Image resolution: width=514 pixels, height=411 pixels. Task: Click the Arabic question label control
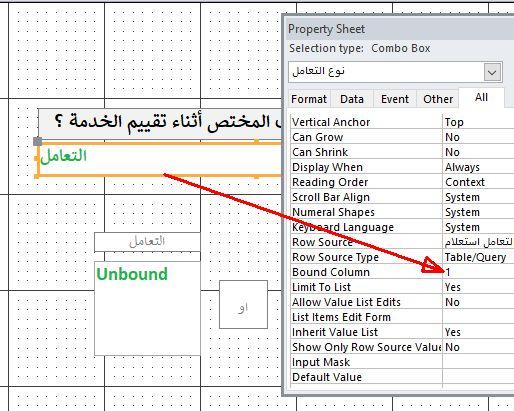point(160,123)
